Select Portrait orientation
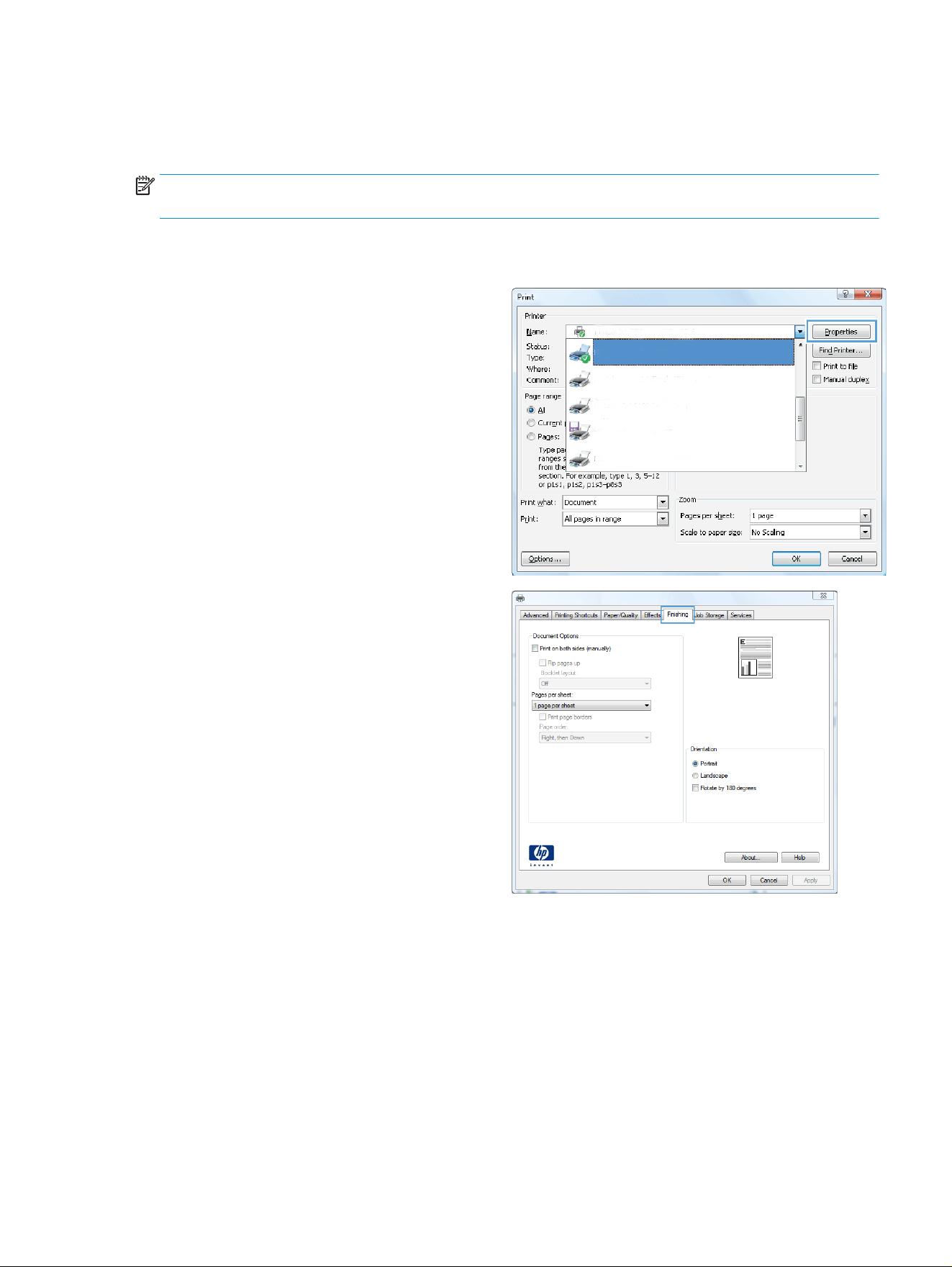Viewport: 952px width, 1267px height. click(695, 763)
